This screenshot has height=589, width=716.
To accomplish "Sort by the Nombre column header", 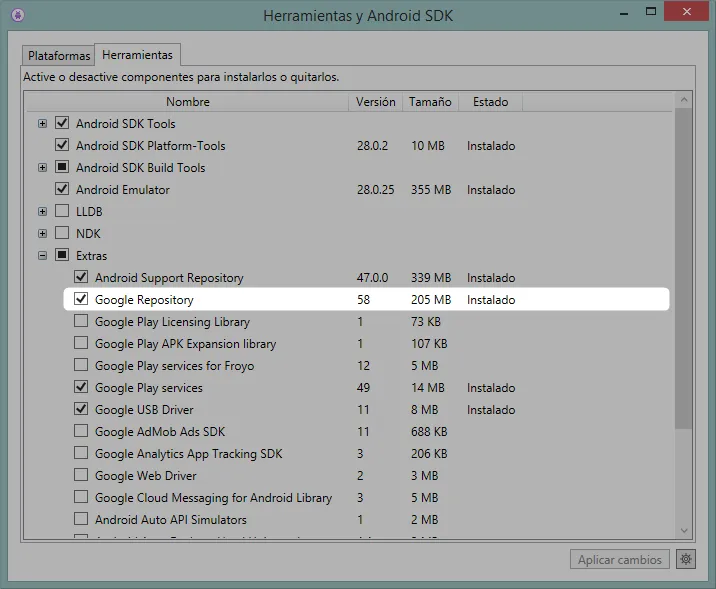I will 188,101.
